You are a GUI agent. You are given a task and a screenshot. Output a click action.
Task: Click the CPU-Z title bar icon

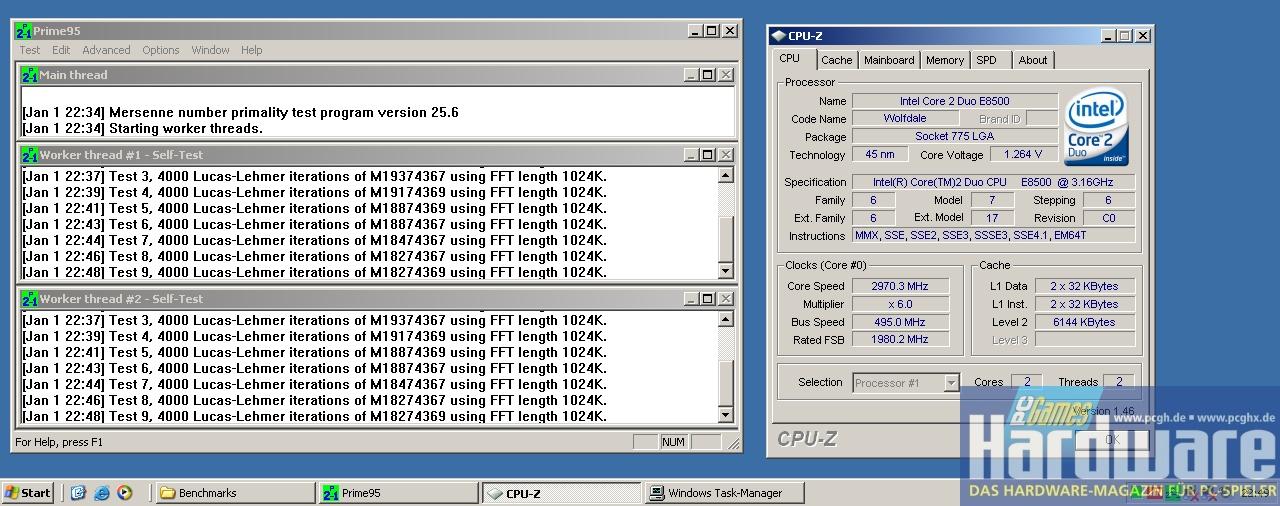pos(778,36)
